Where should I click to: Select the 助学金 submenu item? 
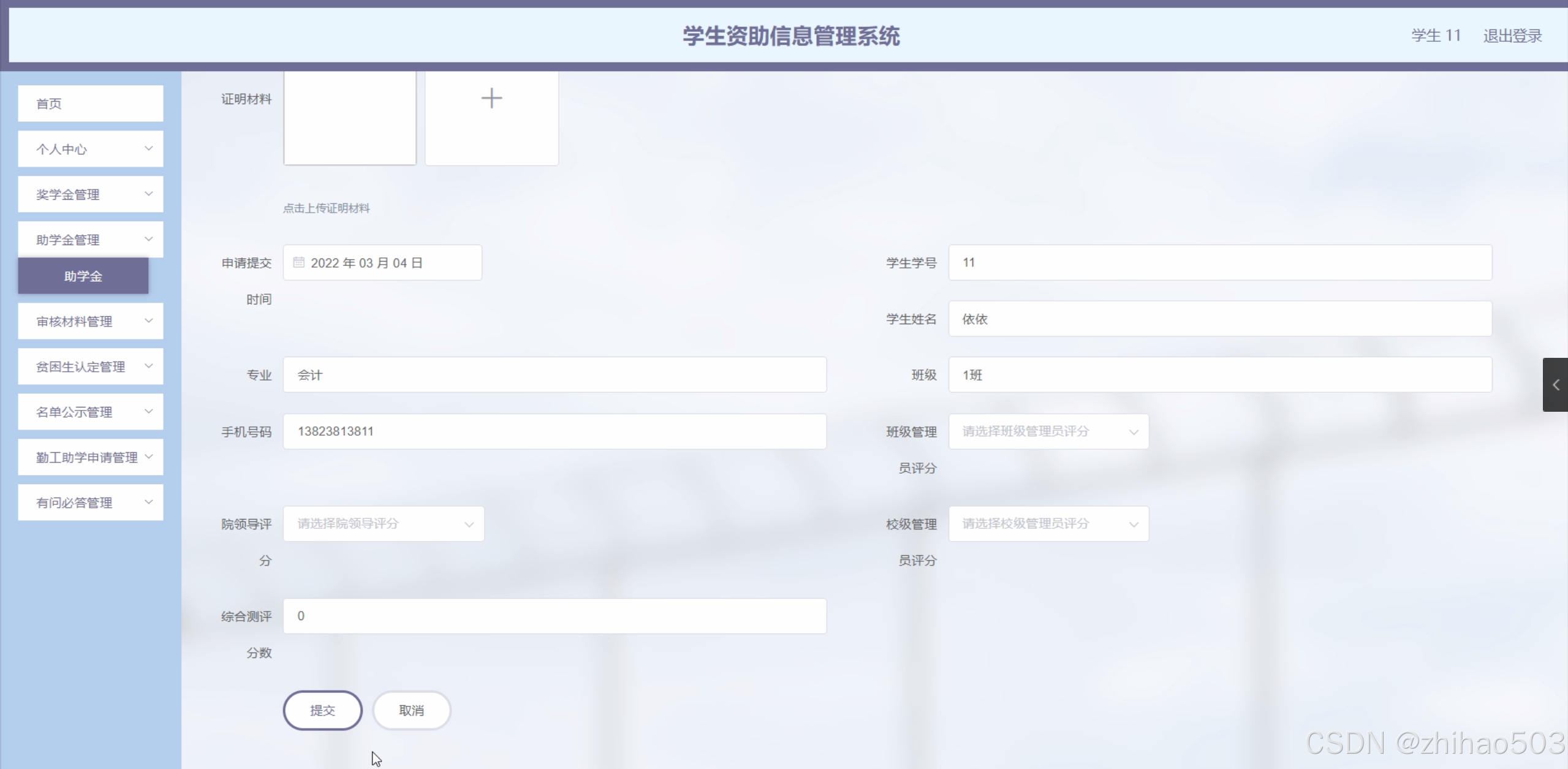tap(83, 276)
